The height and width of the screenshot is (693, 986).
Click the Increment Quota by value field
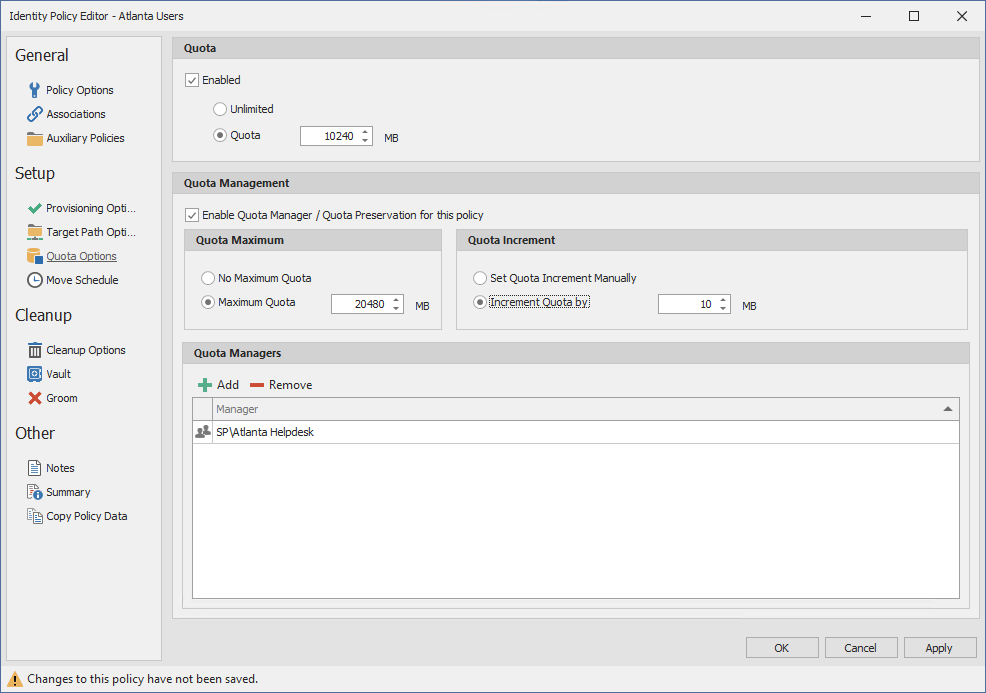686,304
